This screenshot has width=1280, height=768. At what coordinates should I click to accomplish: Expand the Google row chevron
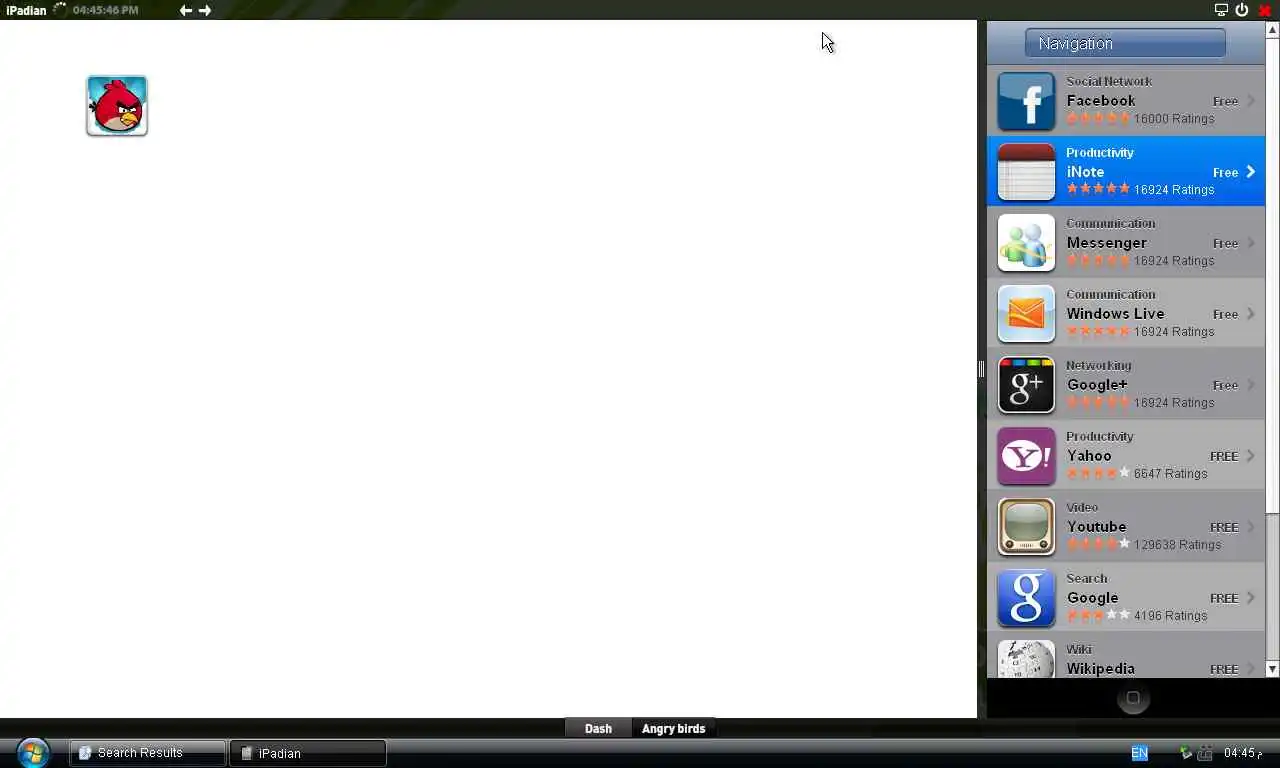pyautogui.click(x=1250, y=598)
